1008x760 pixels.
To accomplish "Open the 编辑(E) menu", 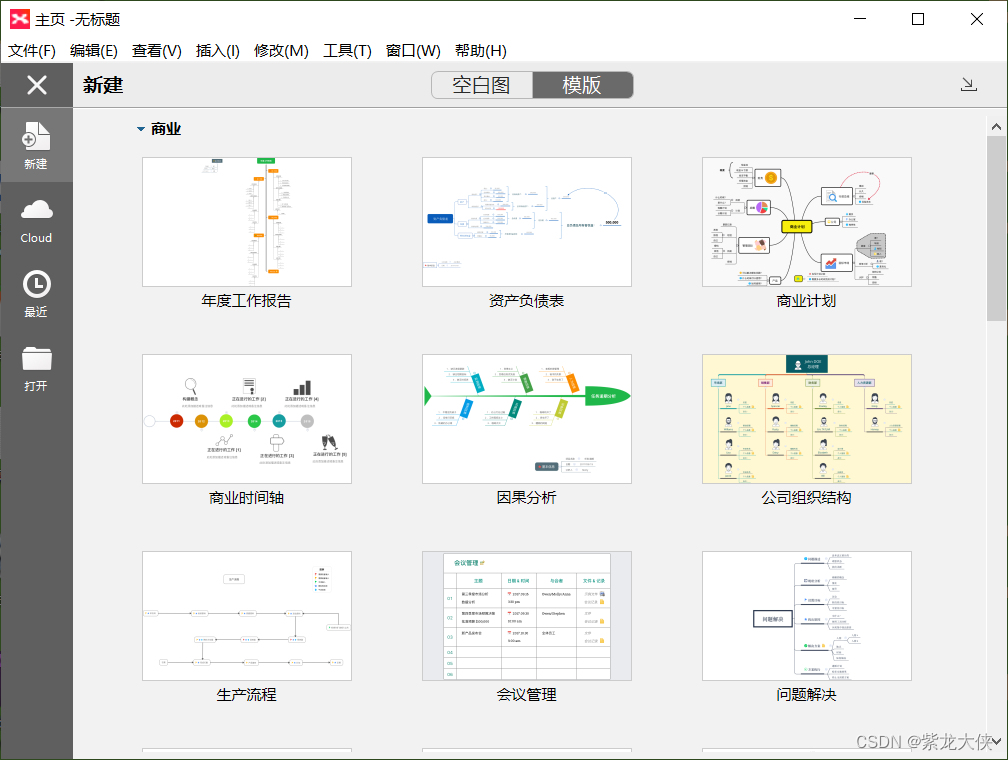I will (x=94, y=51).
